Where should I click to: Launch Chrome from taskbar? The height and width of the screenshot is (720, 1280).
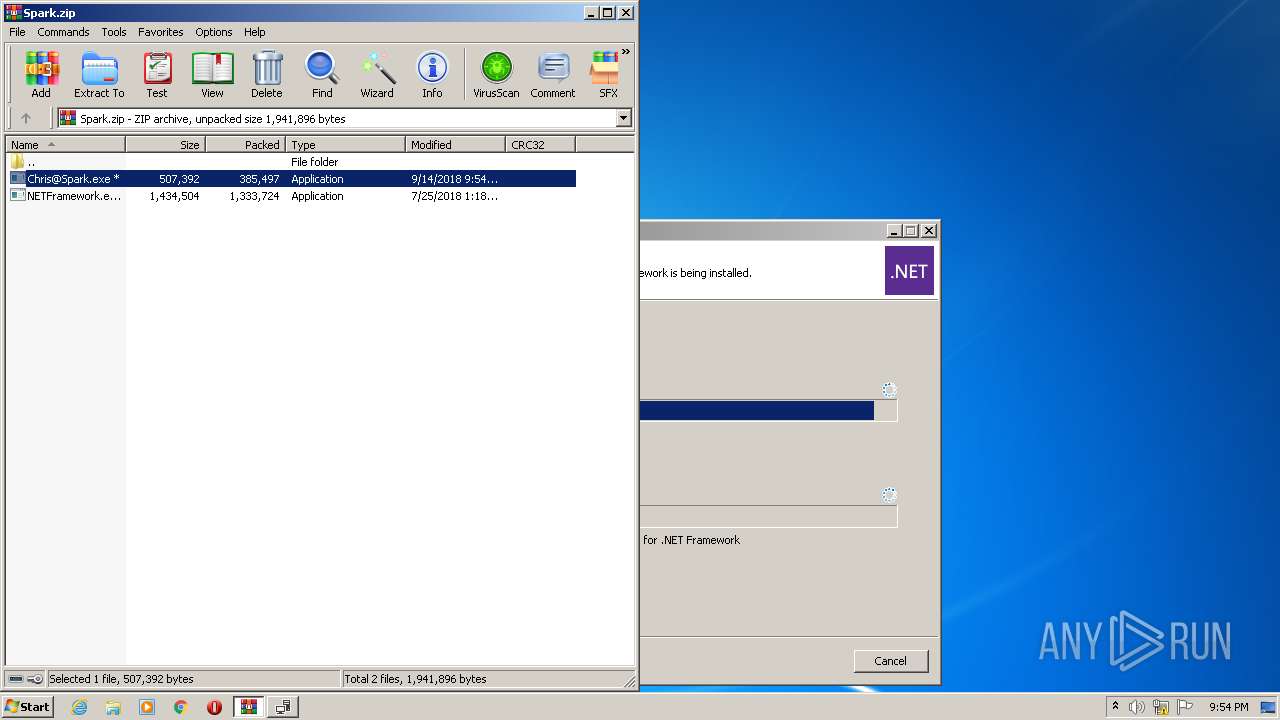181,707
